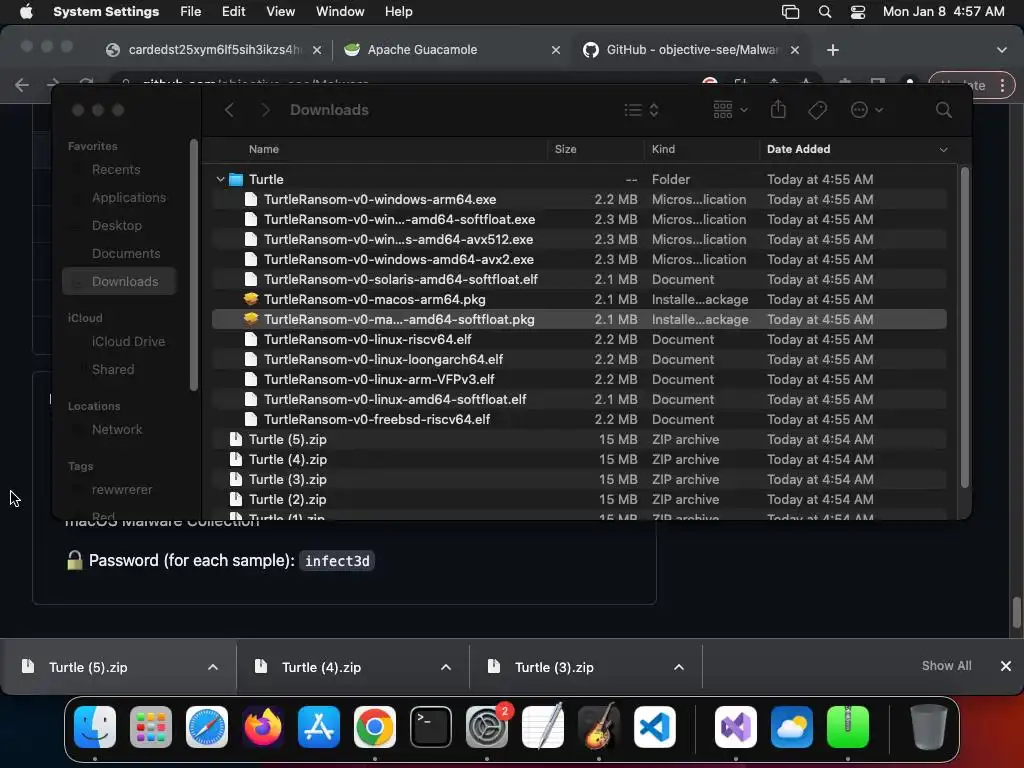Image resolution: width=1024 pixels, height=768 pixels.
Task: Open the screen mirroring menu bar icon
Action: coord(790,12)
